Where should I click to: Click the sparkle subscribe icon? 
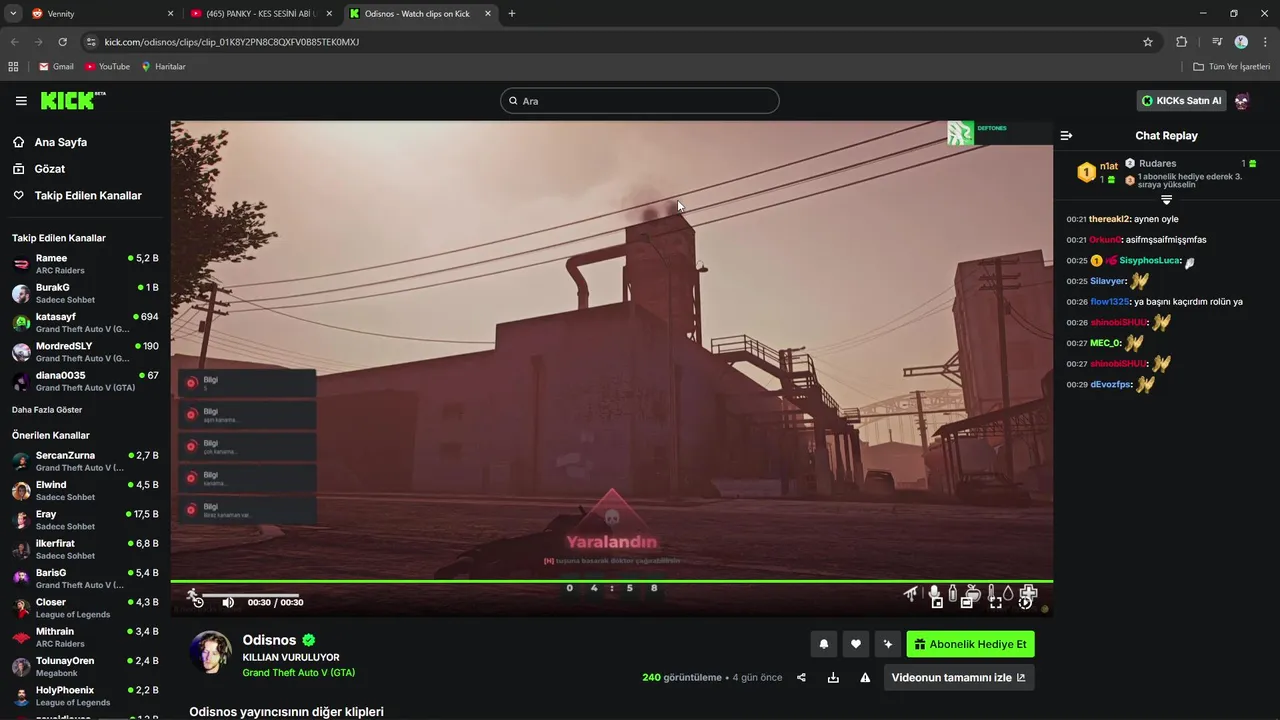point(887,644)
